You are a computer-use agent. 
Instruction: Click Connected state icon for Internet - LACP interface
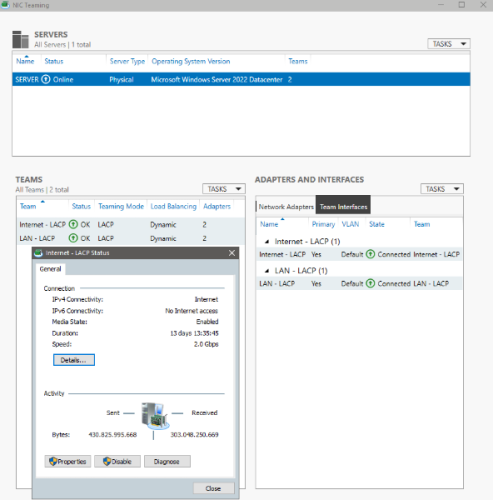tap(370, 254)
